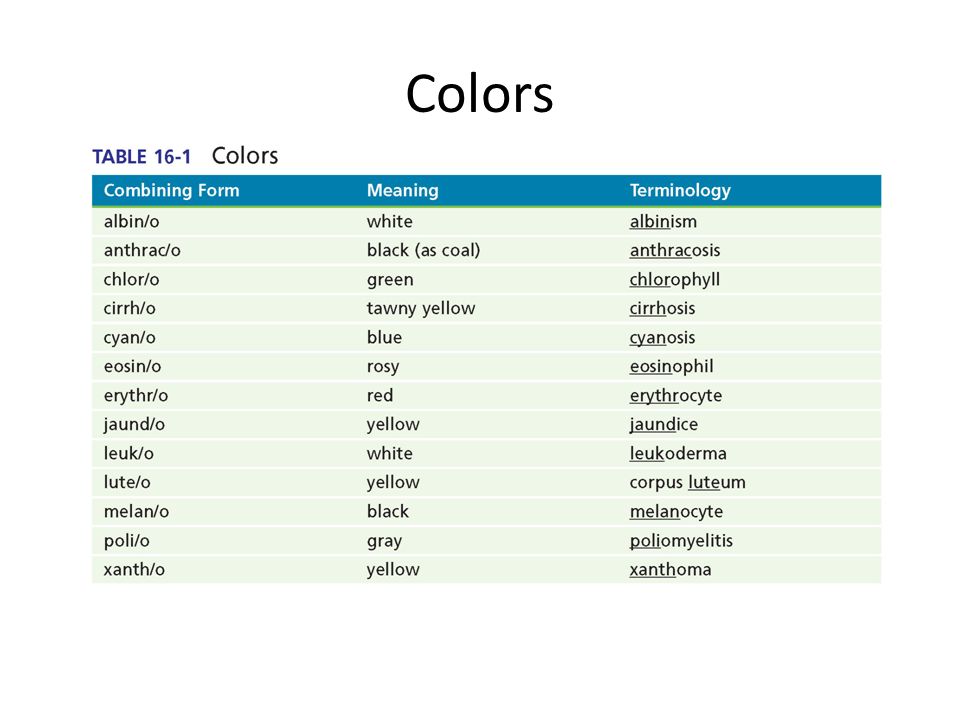Click the 'tawny yellow' meaning cell
Viewport: 960px width, 720px height.
[x=421, y=309]
